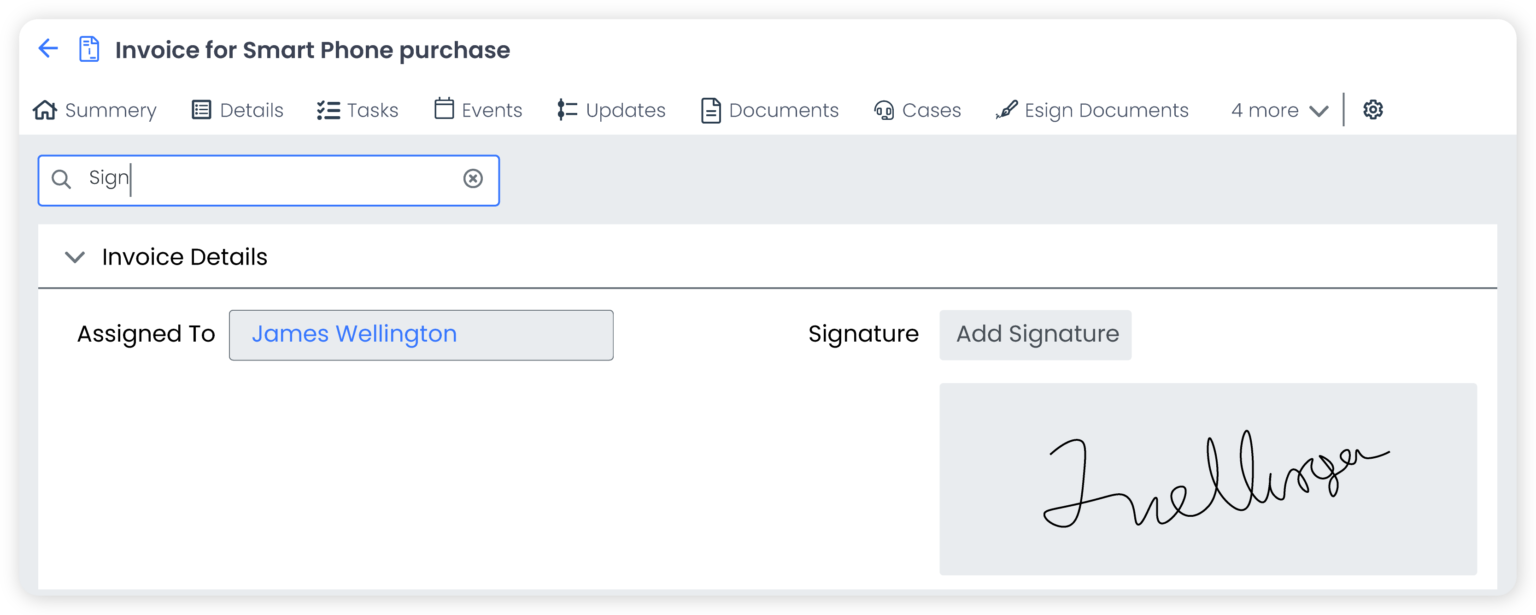Click the Cases headset icon
The image size is (1536, 615).
(884, 110)
